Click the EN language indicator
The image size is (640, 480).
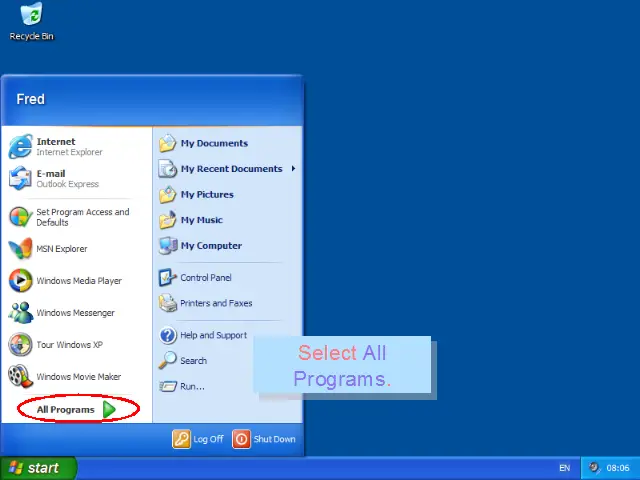(x=564, y=468)
